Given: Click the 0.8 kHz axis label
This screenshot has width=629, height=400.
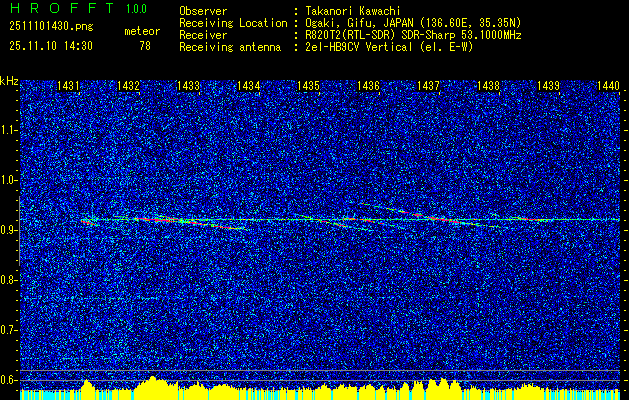Looking at the screenshot, I should 8,280.
